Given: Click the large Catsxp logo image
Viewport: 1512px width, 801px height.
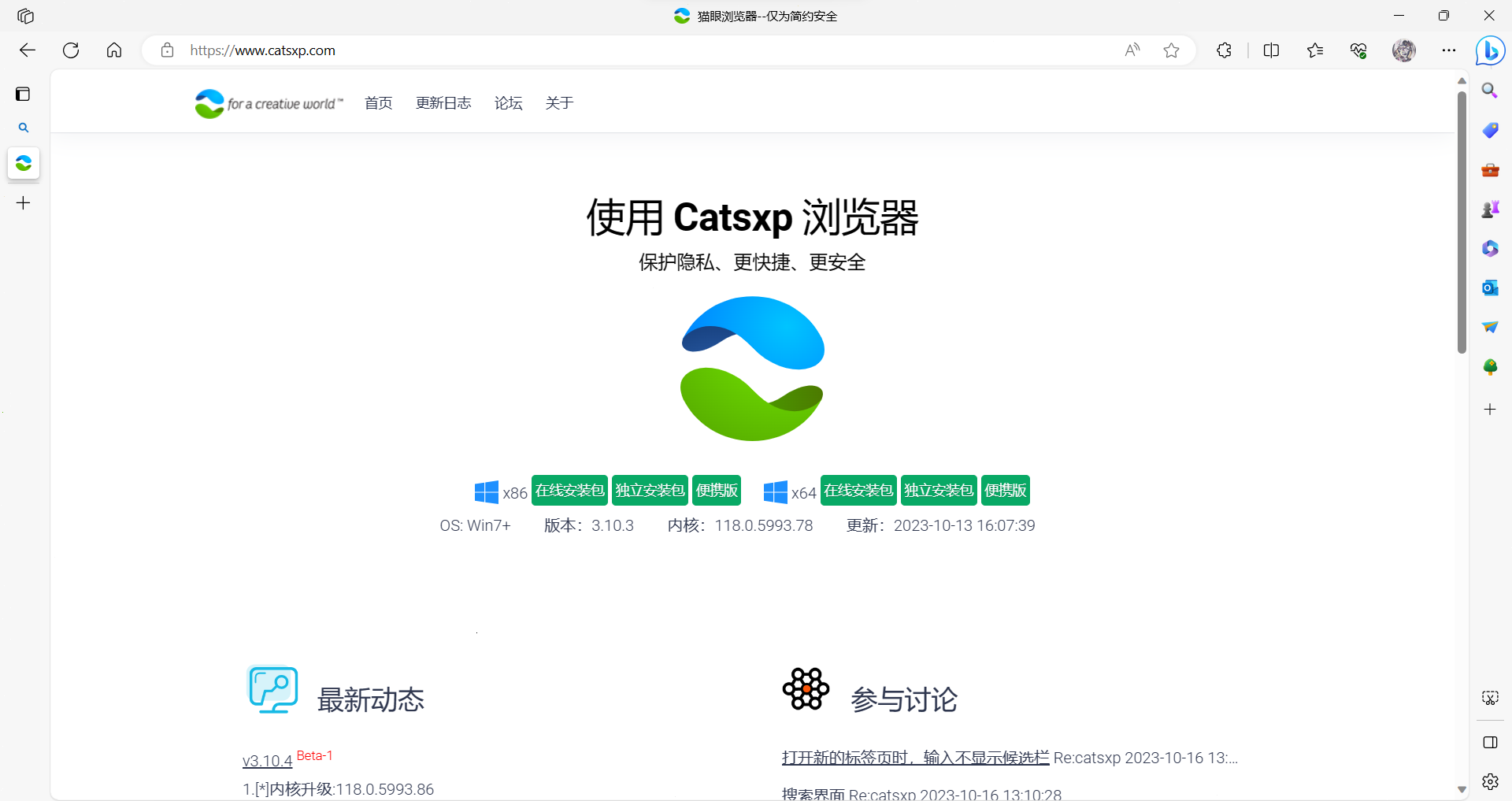Looking at the screenshot, I should pyautogui.click(x=752, y=369).
